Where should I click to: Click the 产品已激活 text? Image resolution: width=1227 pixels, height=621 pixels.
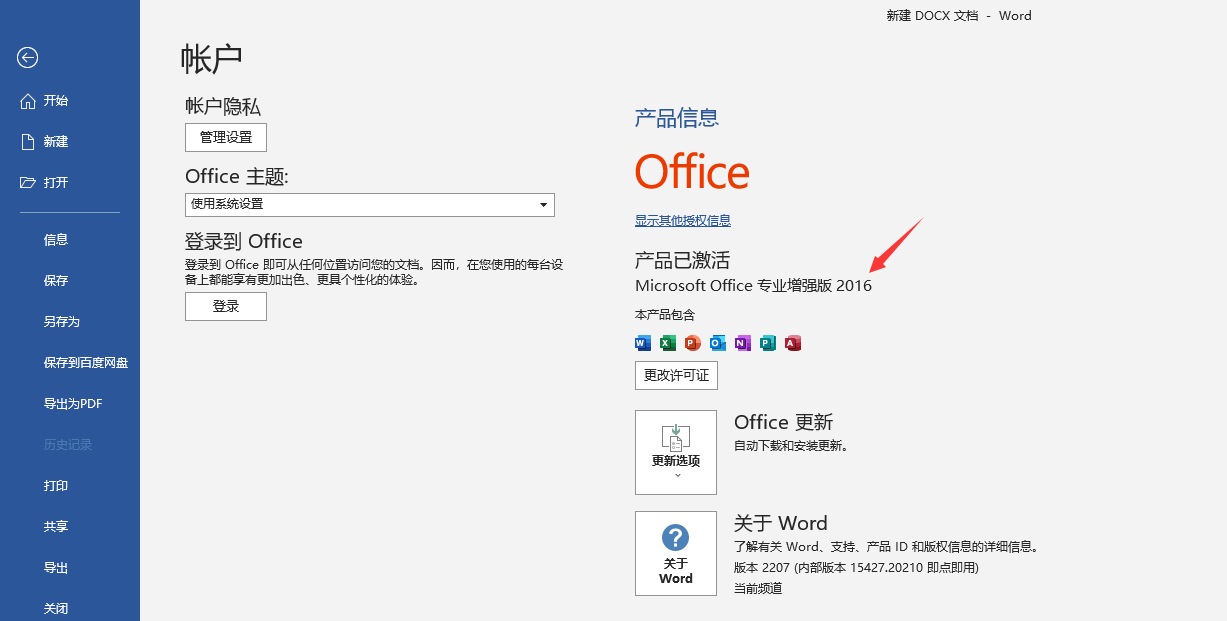tap(682, 260)
